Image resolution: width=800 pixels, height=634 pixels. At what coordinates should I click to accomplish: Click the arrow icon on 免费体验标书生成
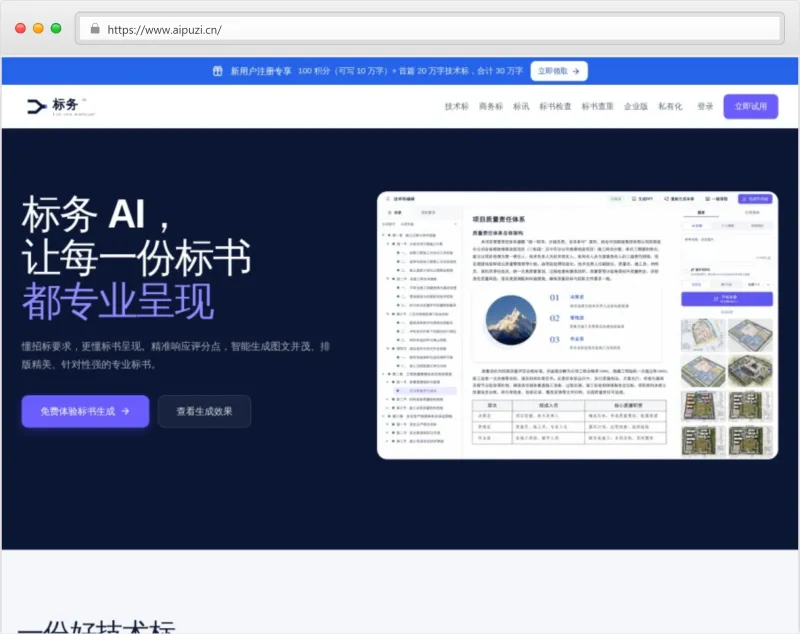pyautogui.click(x=126, y=411)
